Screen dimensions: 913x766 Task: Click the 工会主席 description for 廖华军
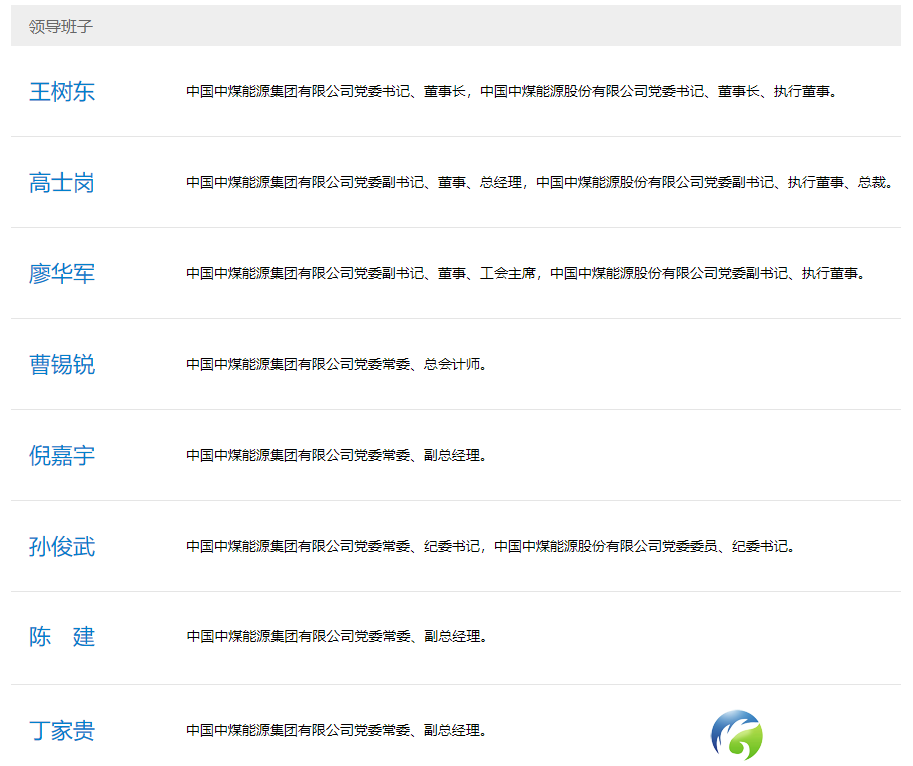[526, 274]
